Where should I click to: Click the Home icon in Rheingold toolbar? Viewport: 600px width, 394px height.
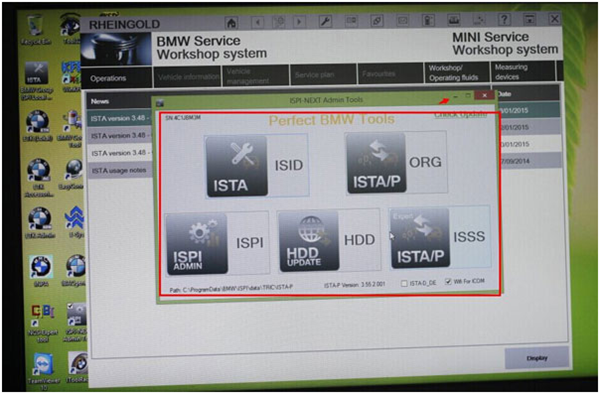[232, 23]
